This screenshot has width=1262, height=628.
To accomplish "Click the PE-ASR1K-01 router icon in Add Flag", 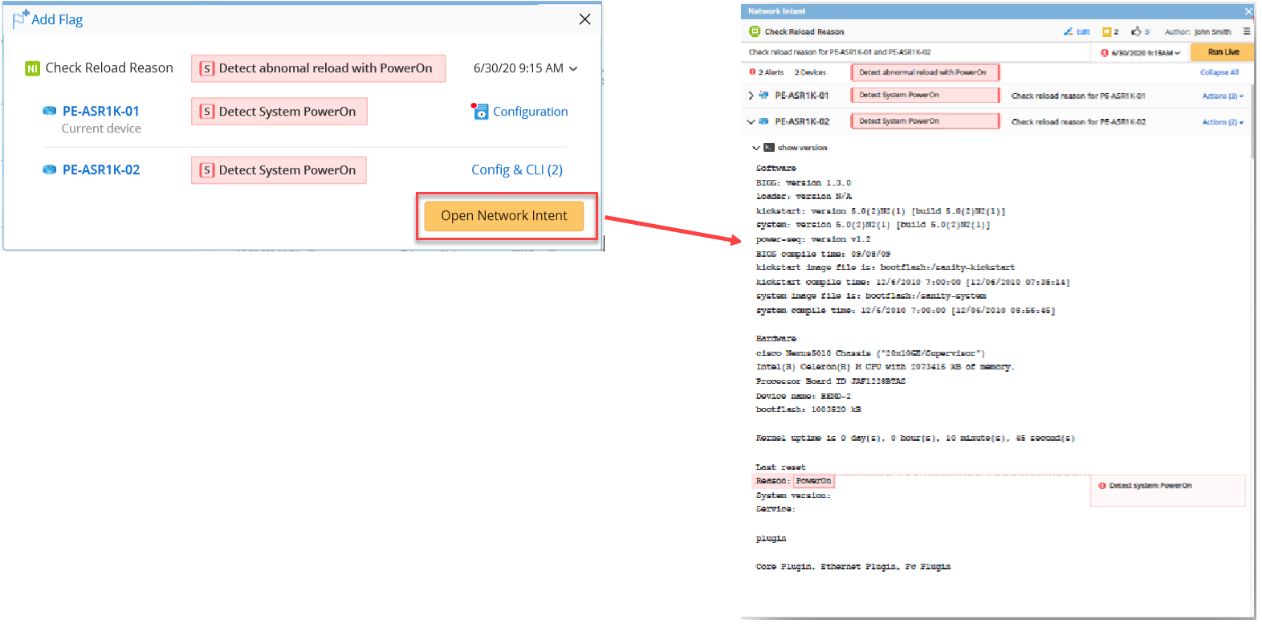I will point(50,111).
